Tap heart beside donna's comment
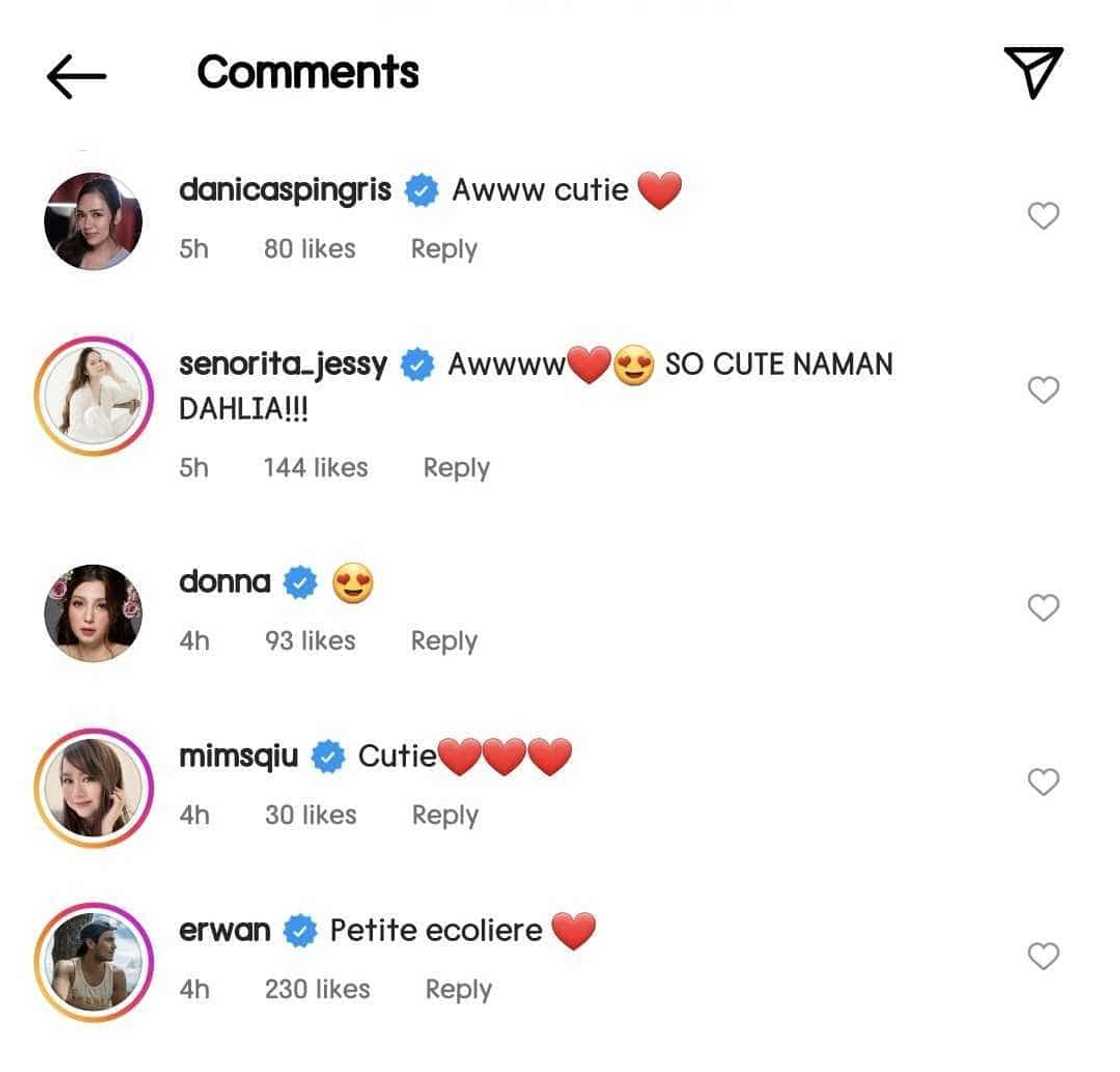Screen dimensions: 1120x1072 (1043, 607)
